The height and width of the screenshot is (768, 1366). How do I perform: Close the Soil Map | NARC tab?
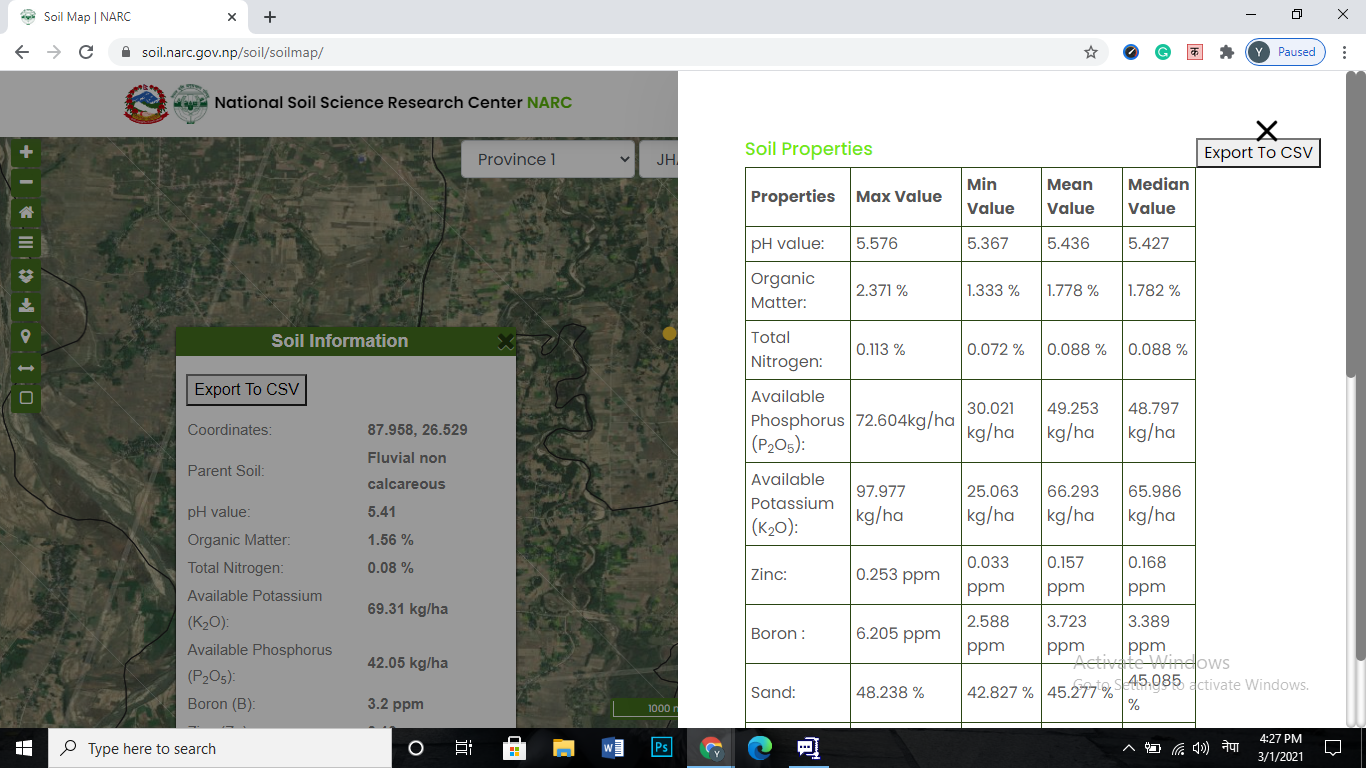click(232, 17)
